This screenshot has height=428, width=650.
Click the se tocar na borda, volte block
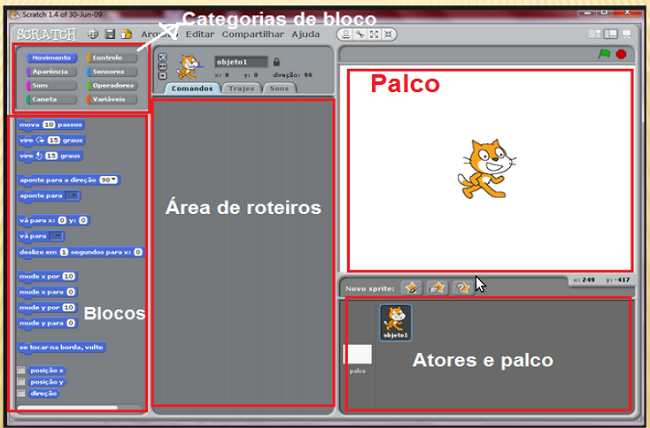61,348
